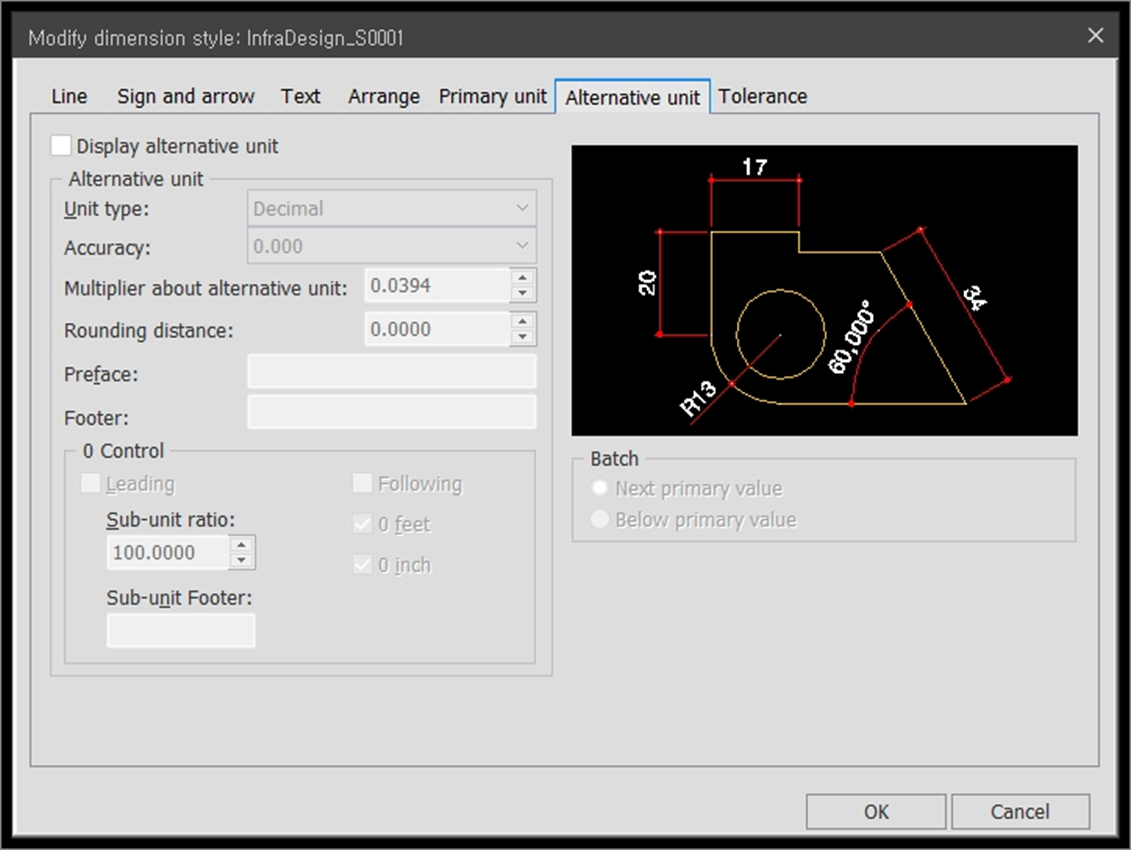Viewport: 1131px width, 850px height.
Task: Go to Sign and arrow tab
Action: pyautogui.click(x=185, y=97)
